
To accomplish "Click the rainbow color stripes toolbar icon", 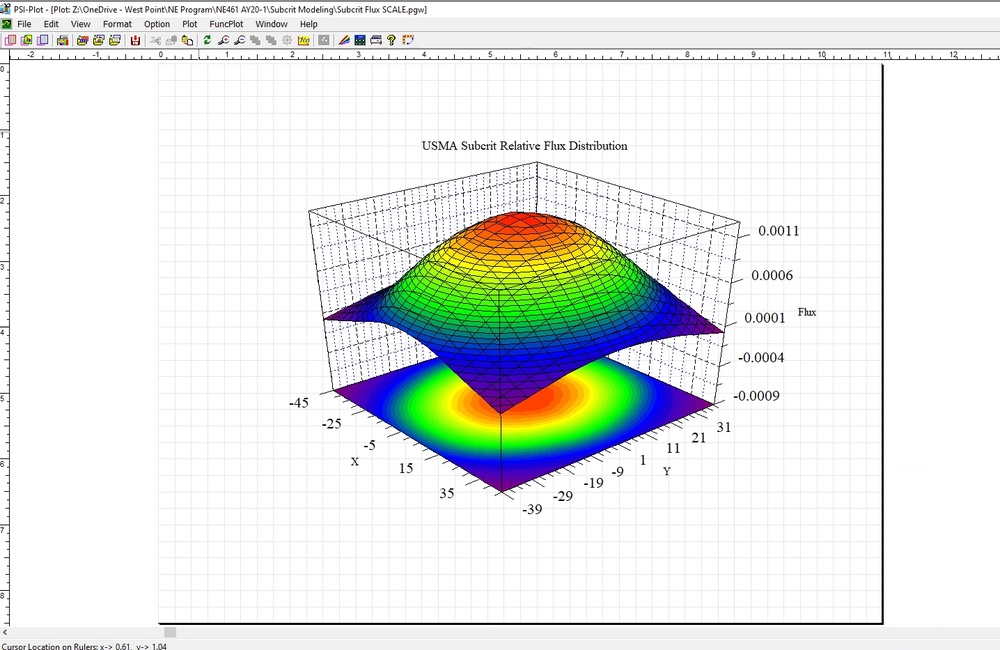I will [x=344, y=41].
